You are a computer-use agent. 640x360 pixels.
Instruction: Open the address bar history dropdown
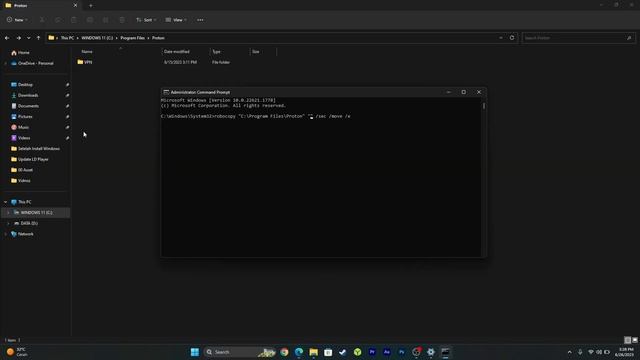pos(501,38)
